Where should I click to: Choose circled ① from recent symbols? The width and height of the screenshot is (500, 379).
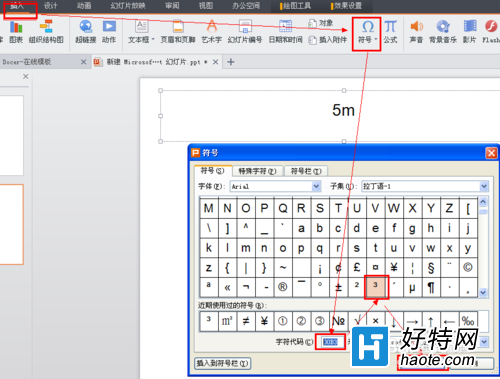[283, 321]
